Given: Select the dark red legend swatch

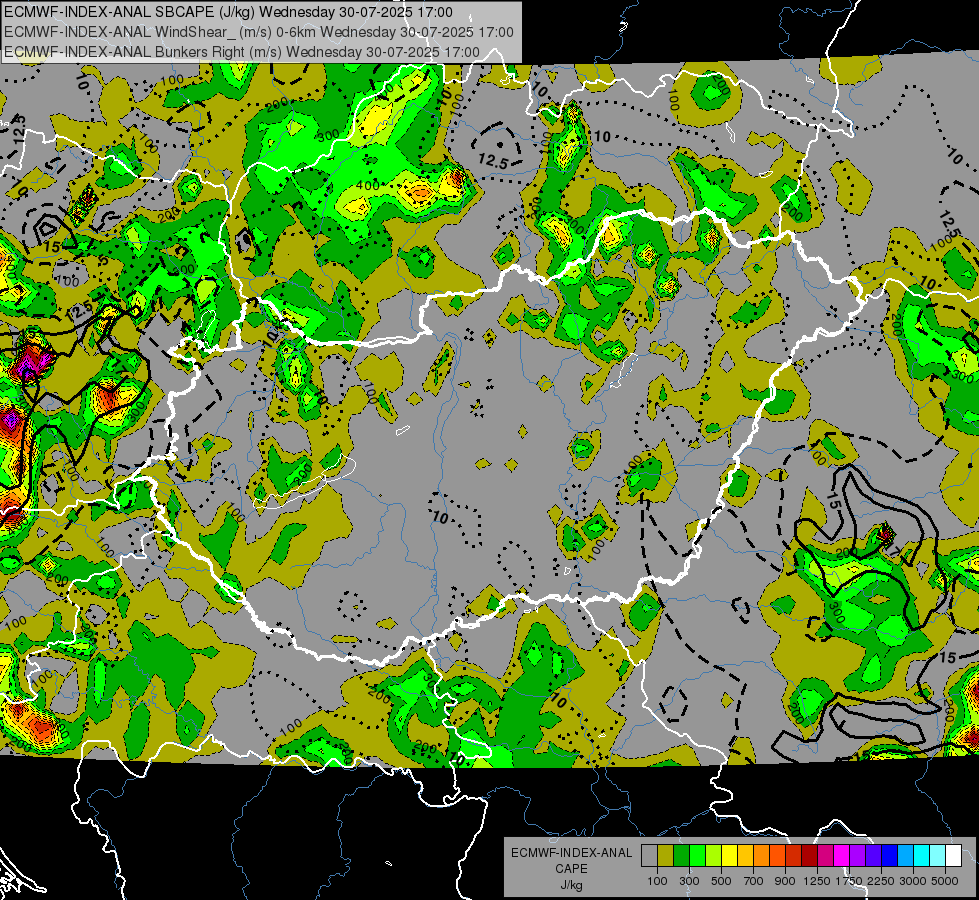Looking at the screenshot, I should coord(809,856).
